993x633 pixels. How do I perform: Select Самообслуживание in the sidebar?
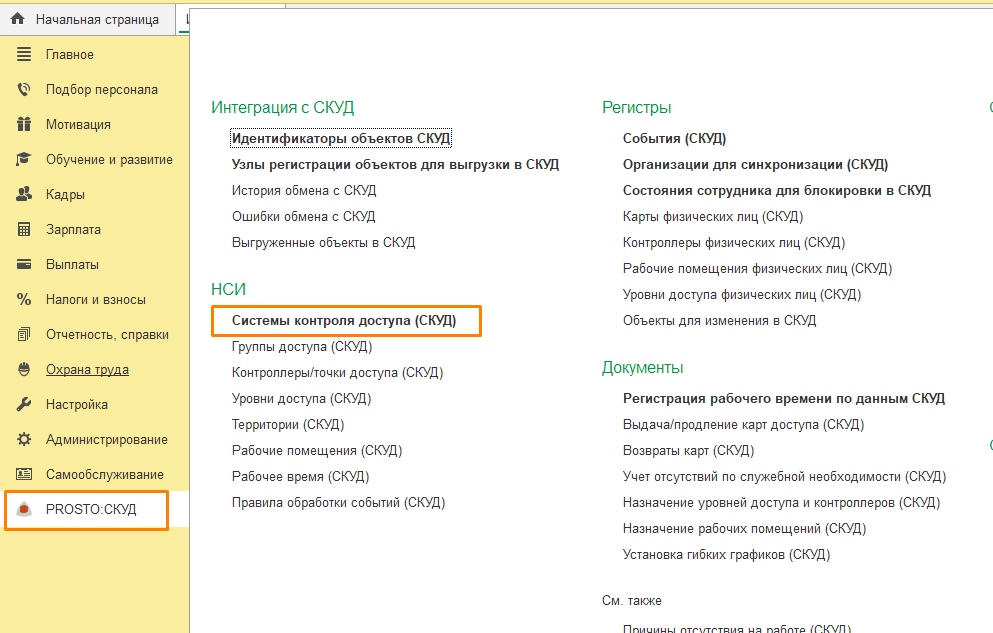(104, 474)
